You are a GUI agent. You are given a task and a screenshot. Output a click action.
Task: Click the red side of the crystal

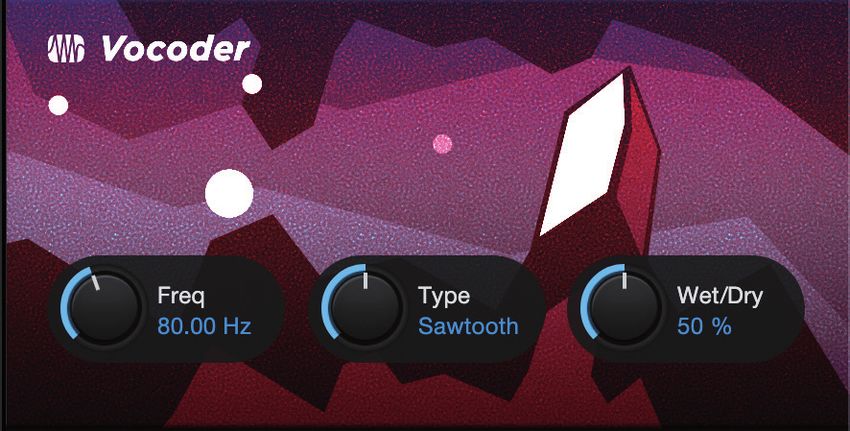pyautogui.click(x=640, y=163)
